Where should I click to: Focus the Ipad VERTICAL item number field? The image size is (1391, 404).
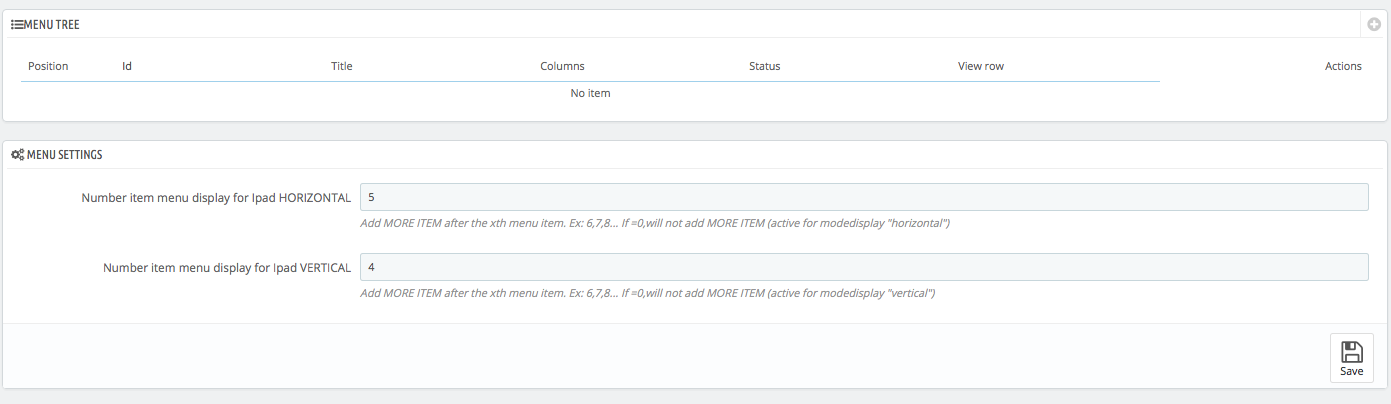(x=863, y=267)
